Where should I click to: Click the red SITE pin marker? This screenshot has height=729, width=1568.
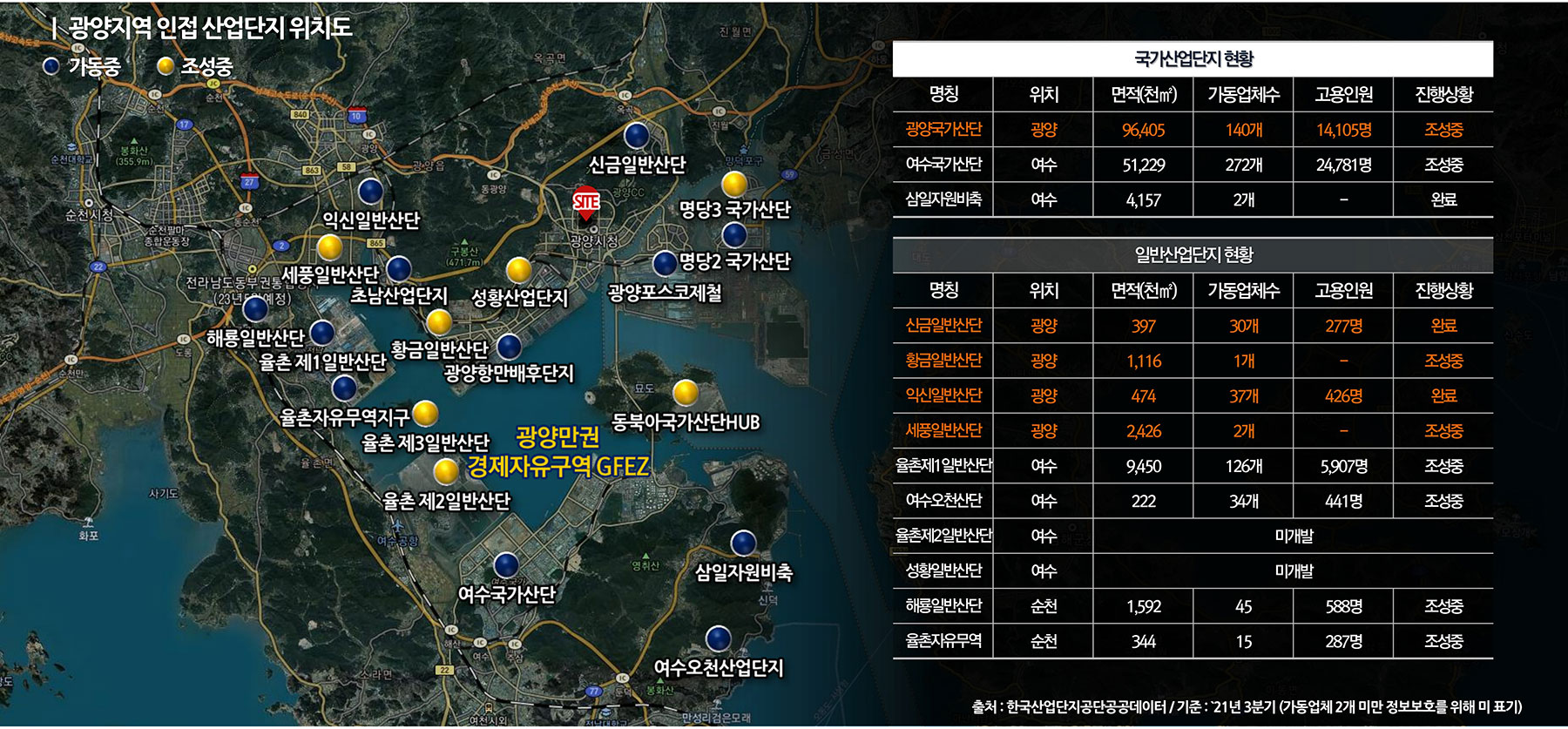click(585, 204)
